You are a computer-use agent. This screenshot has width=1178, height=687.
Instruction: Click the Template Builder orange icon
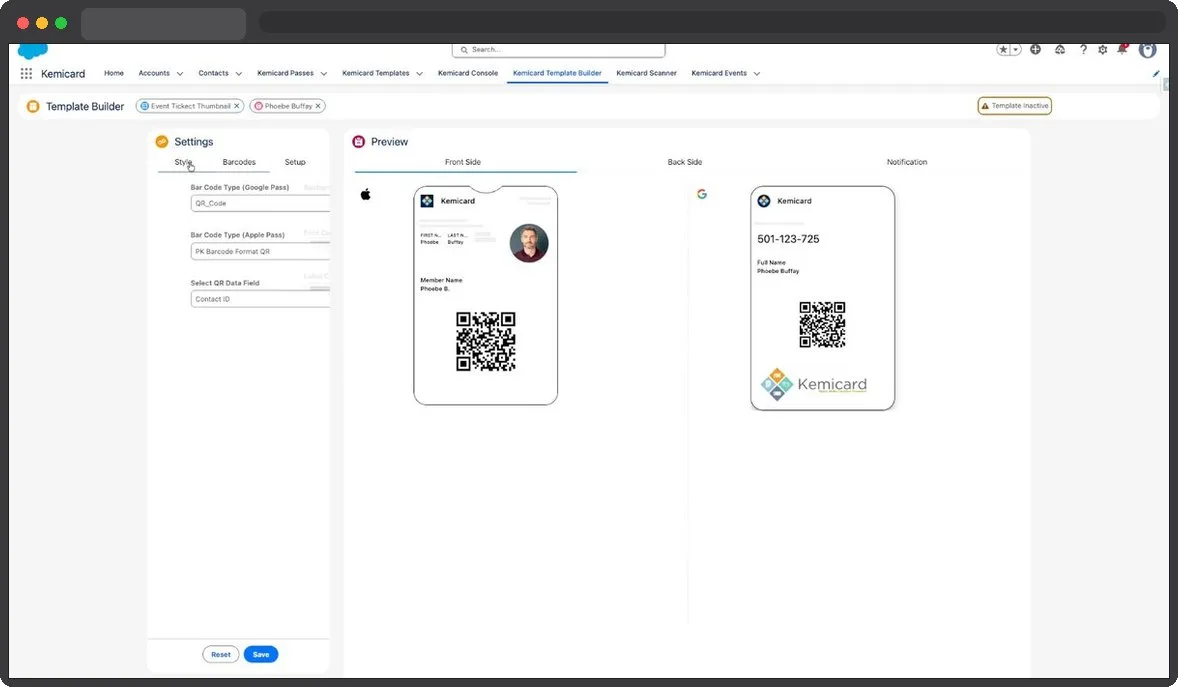pyautogui.click(x=33, y=106)
